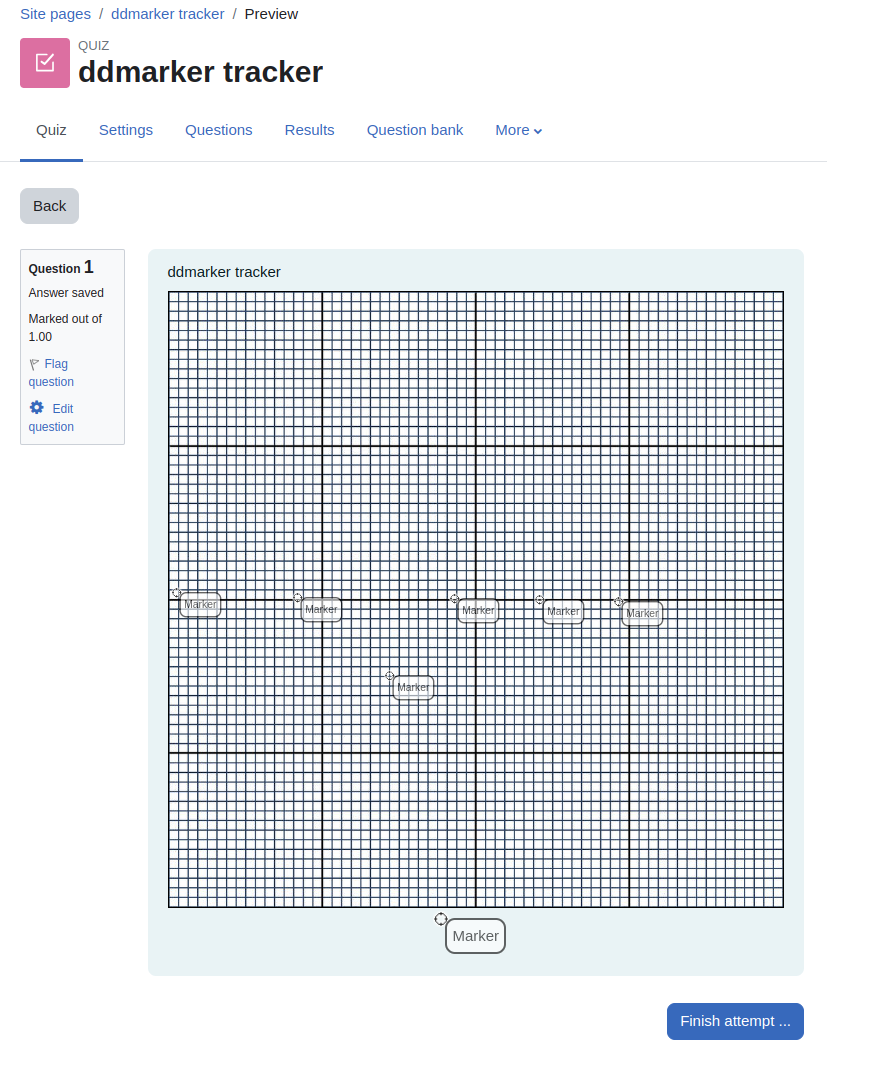881x1069 pixels.
Task: Click the pink quiz activity icon
Action: tap(45, 63)
